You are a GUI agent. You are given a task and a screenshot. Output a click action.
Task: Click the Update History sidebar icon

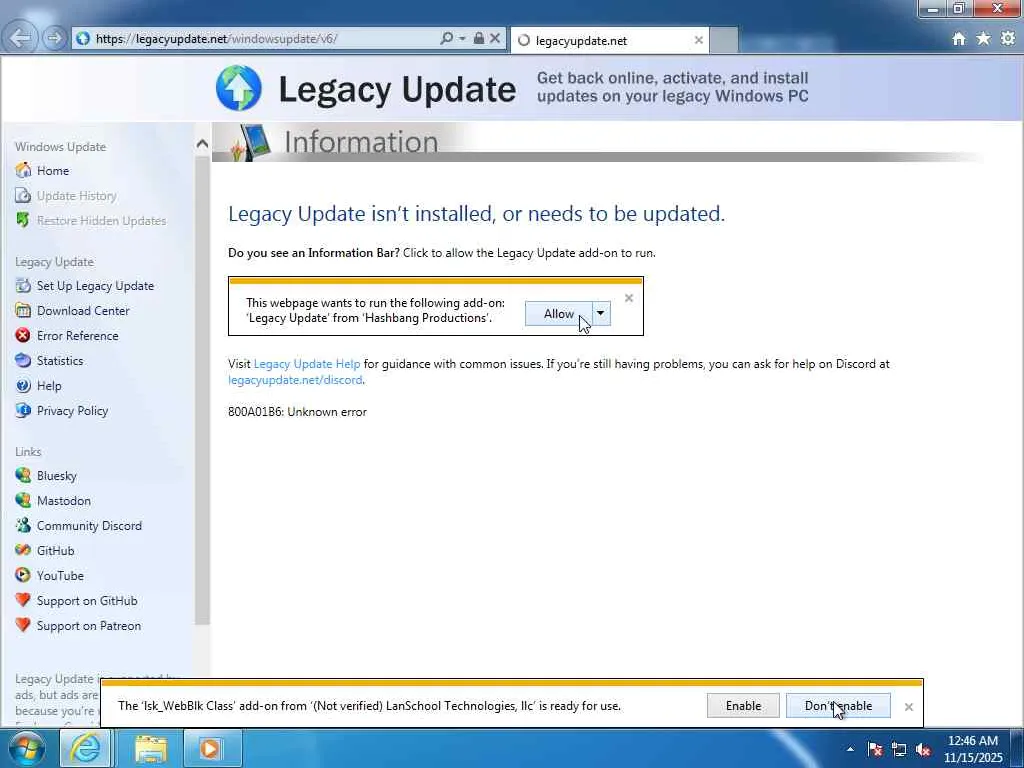23,195
